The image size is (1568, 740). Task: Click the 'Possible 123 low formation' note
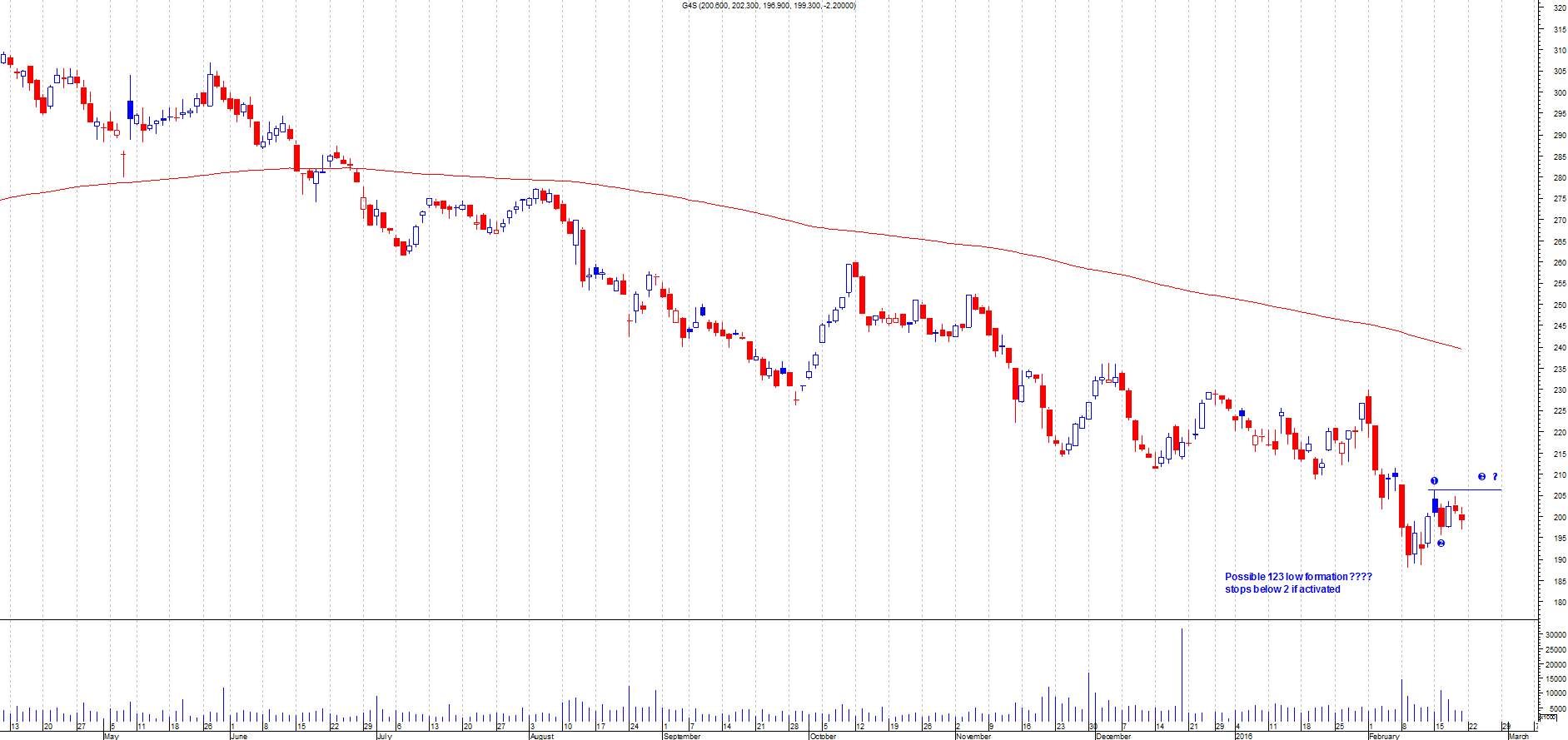click(1297, 577)
